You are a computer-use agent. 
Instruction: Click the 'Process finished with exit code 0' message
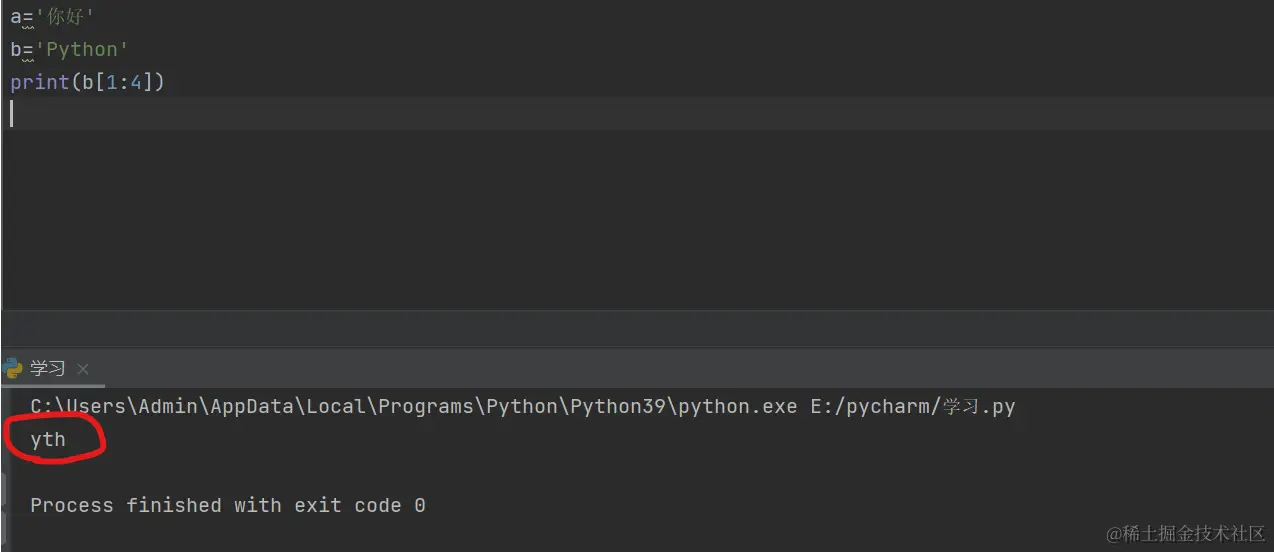coord(227,506)
